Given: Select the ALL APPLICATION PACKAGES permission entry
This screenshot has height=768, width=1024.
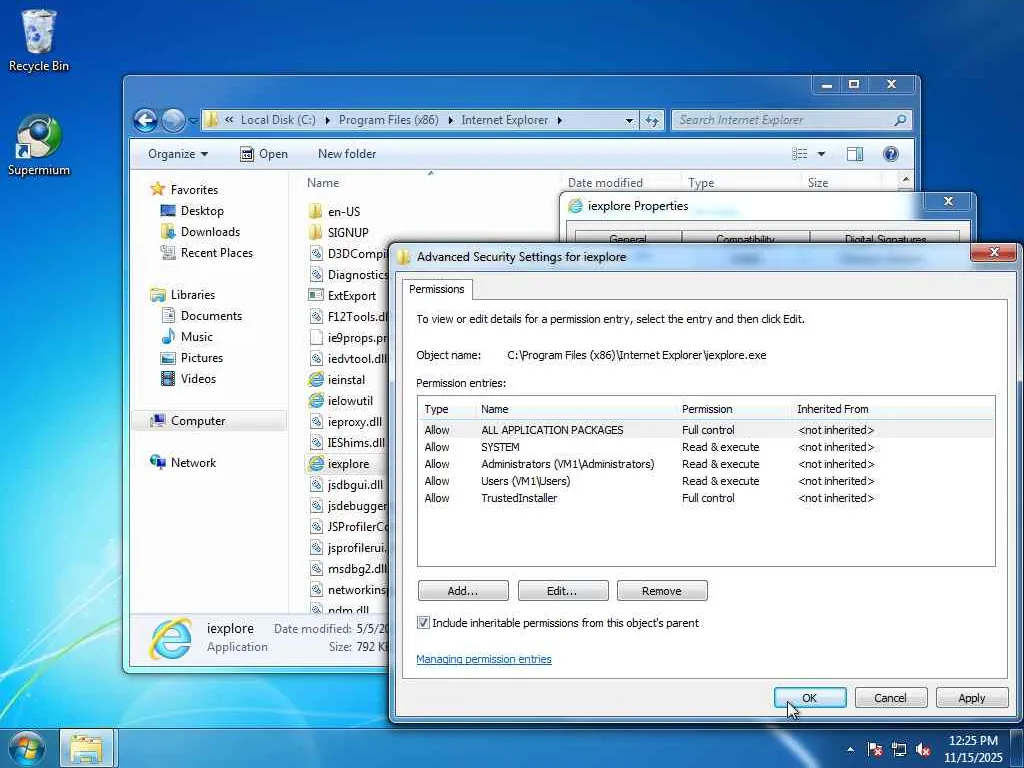Looking at the screenshot, I should tap(707, 430).
